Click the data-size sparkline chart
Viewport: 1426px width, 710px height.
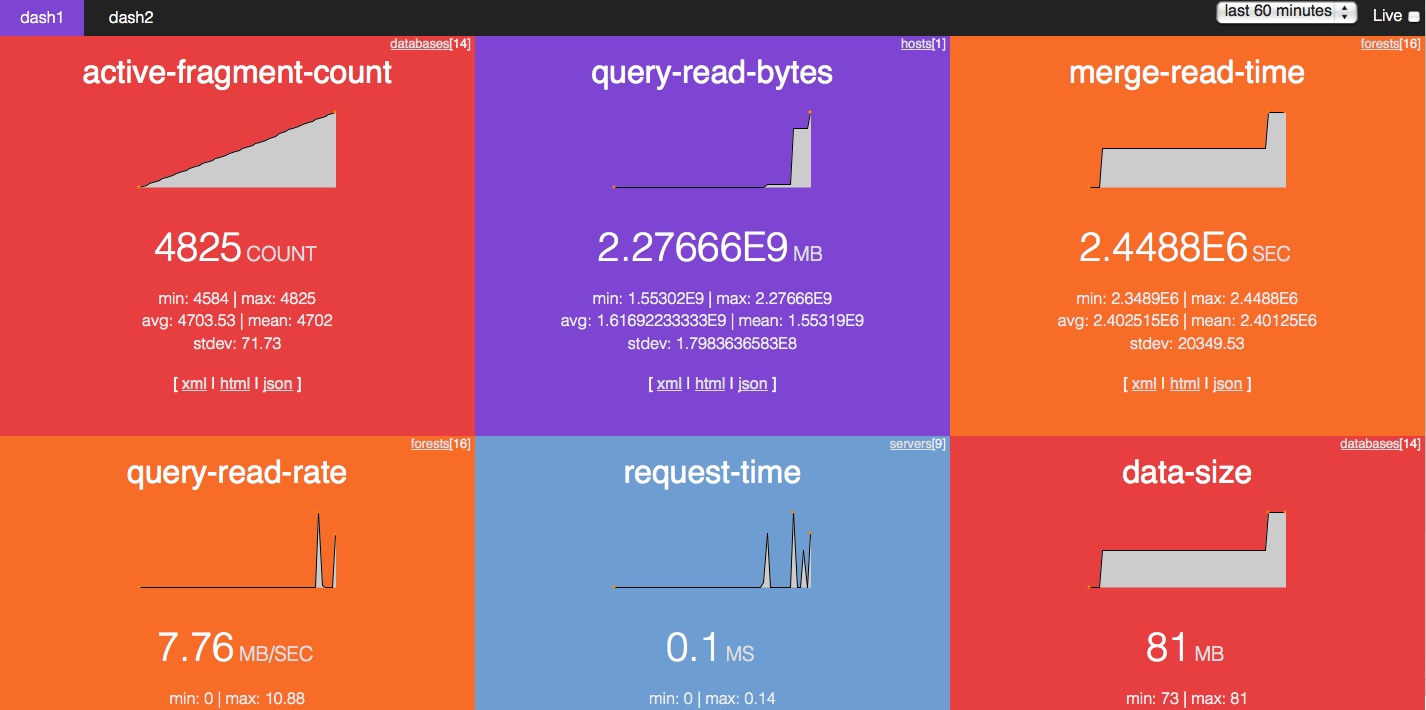pos(1187,550)
